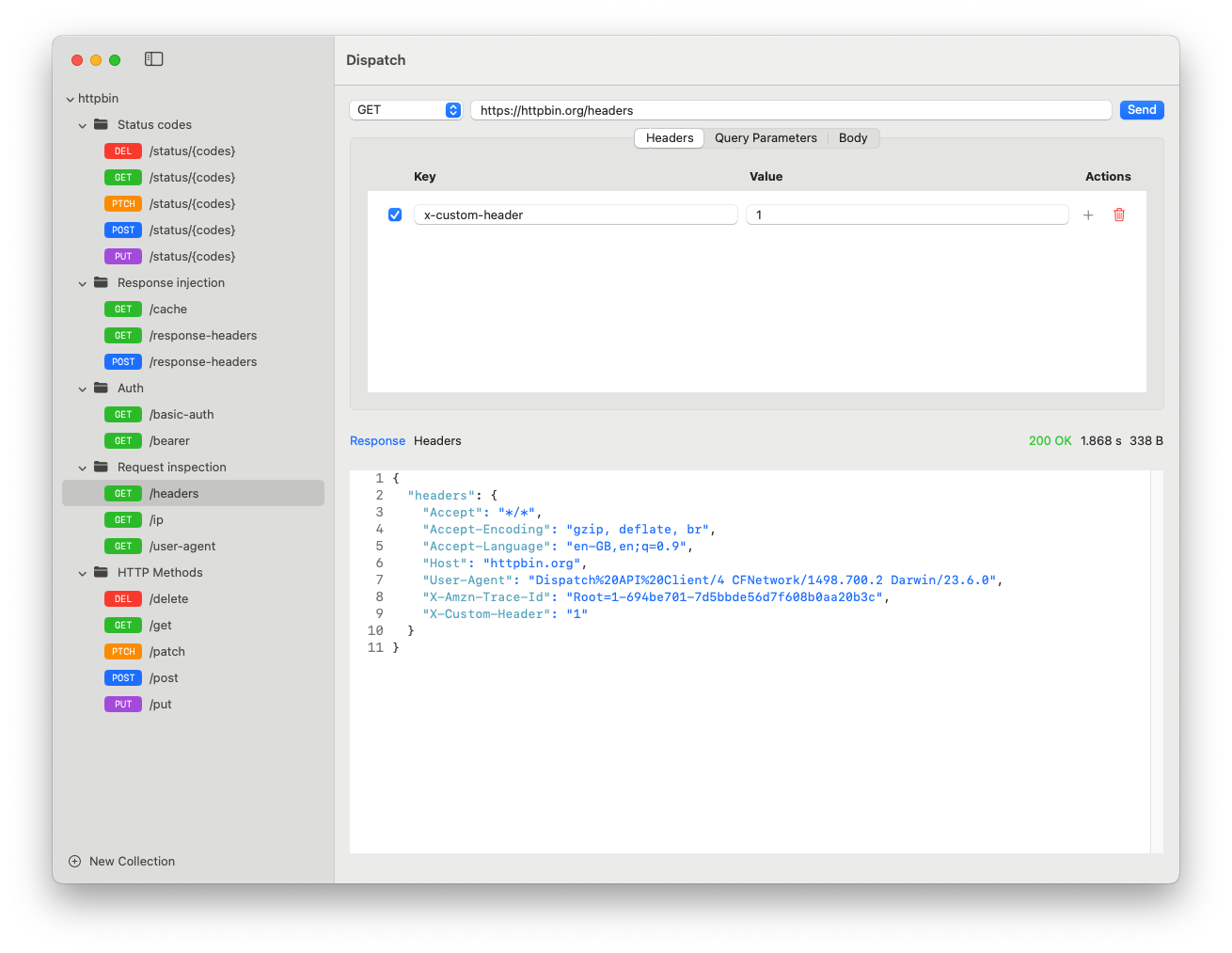This screenshot has height=953, width=1232.
Task: Toggle the sidebar visibility icon
Action: pos(154,59)
